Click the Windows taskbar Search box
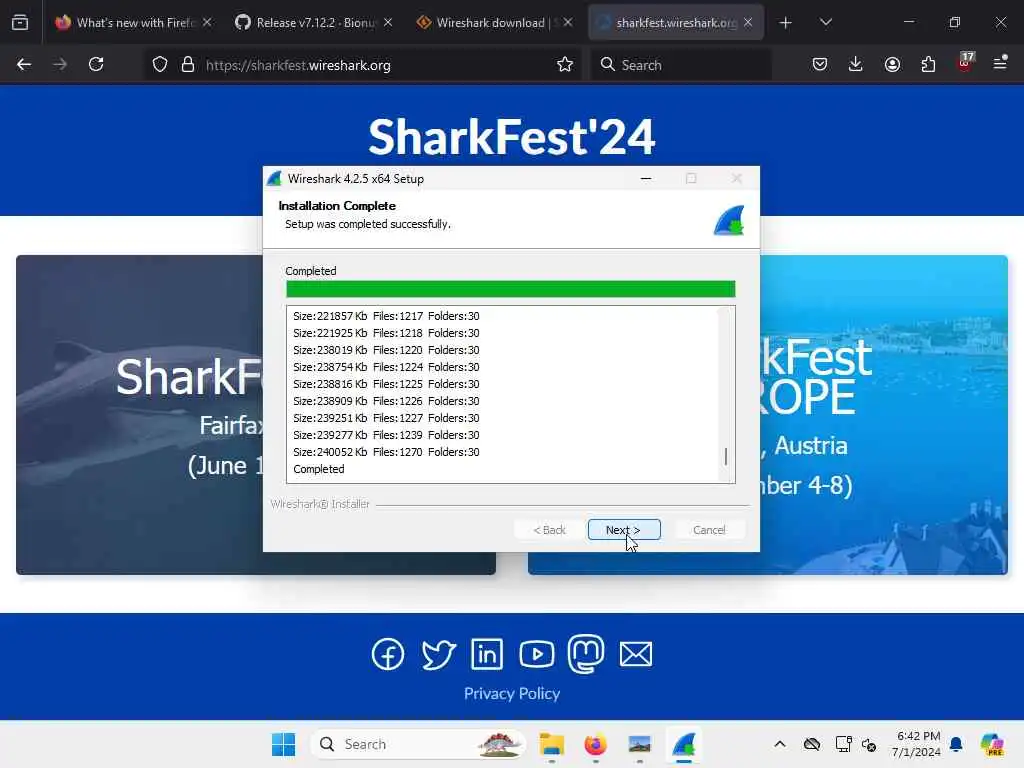 click(418, 744)
